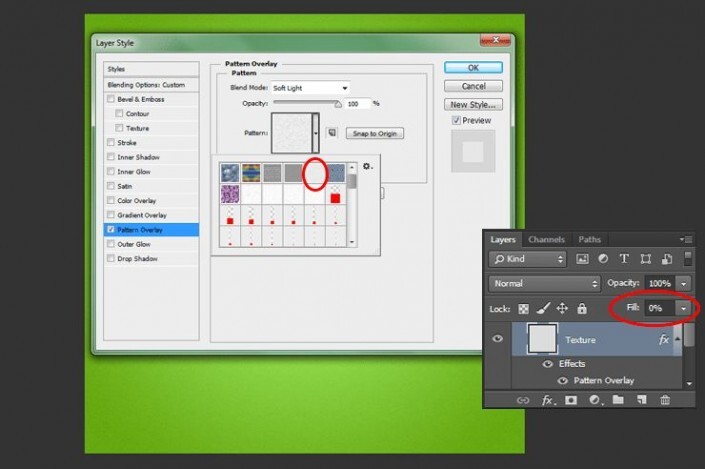This screenshot has height=469, width=705.
Task: Click the new group folder icon
Action: point(618,400)
